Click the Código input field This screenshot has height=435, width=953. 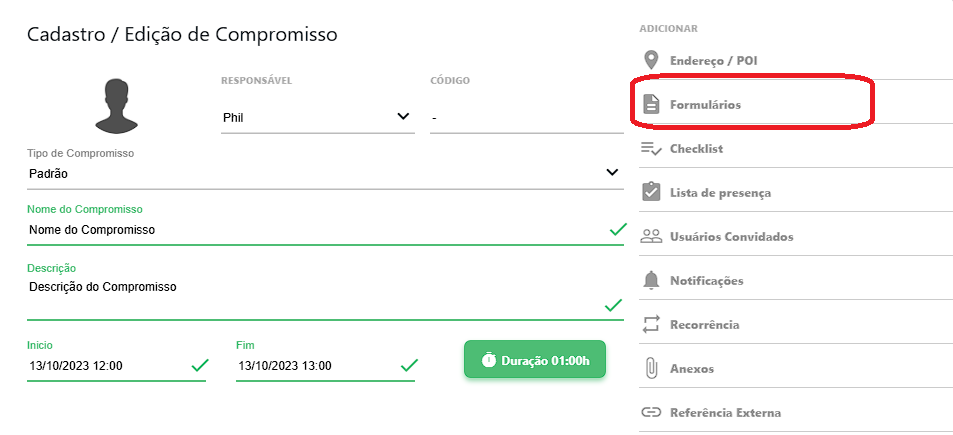(526, 118)
